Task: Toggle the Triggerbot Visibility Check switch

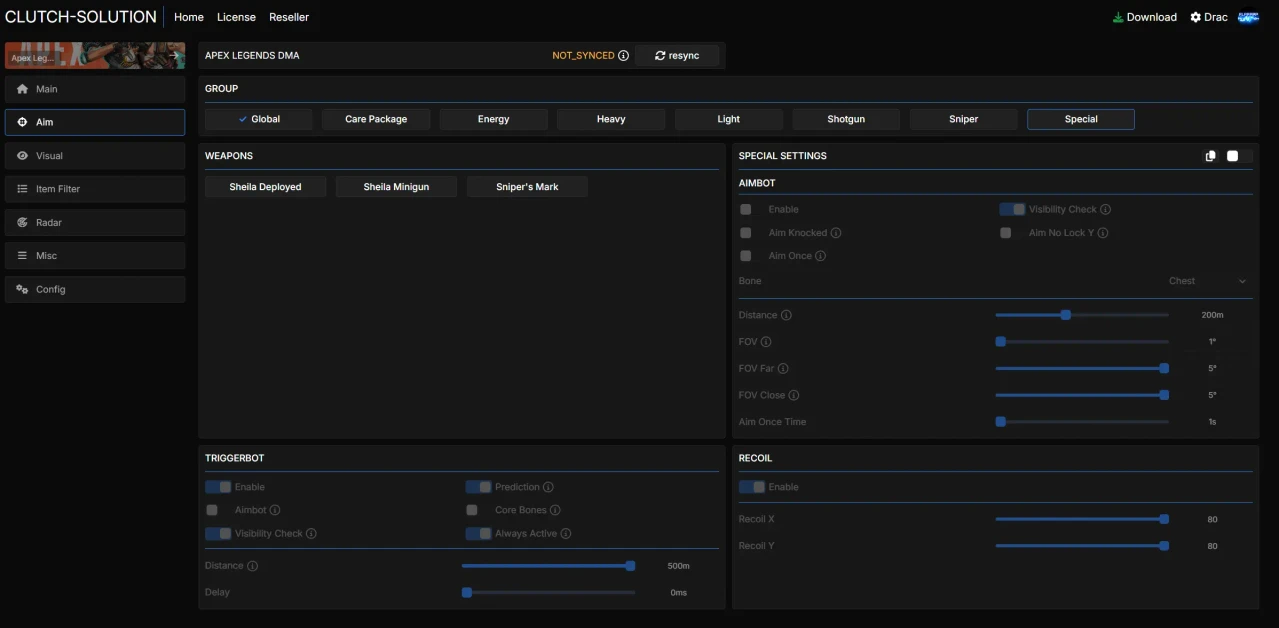Action: 218,534
